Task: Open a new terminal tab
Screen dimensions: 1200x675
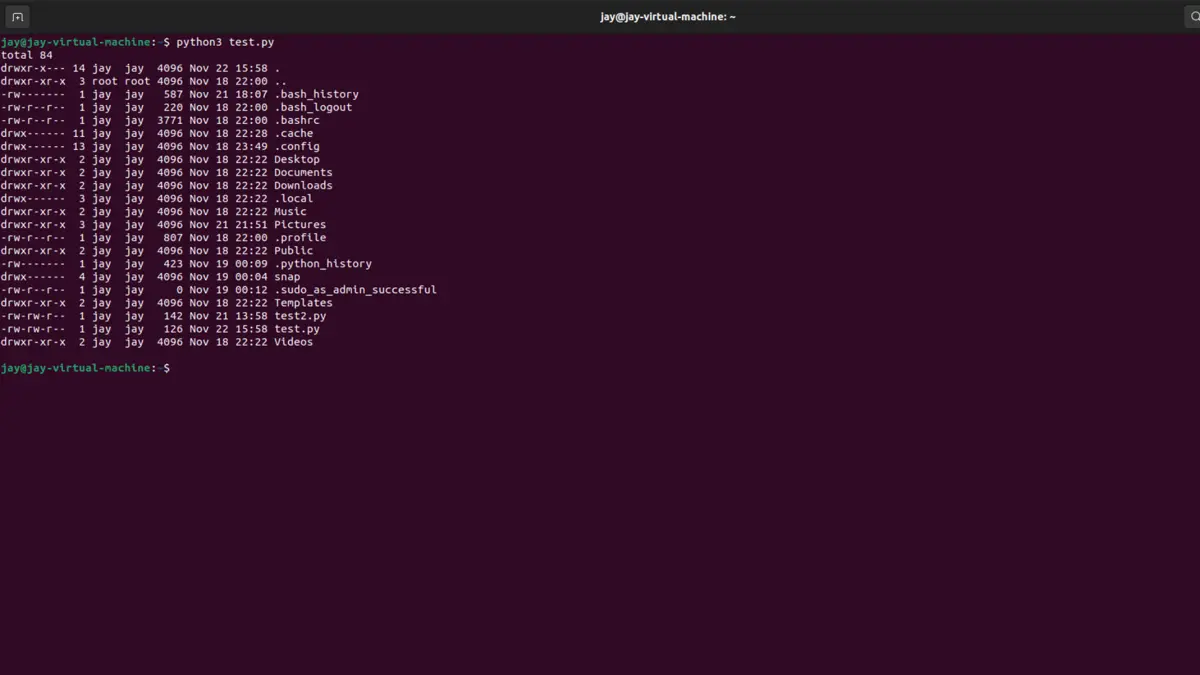Action: (x=17, y=17)
